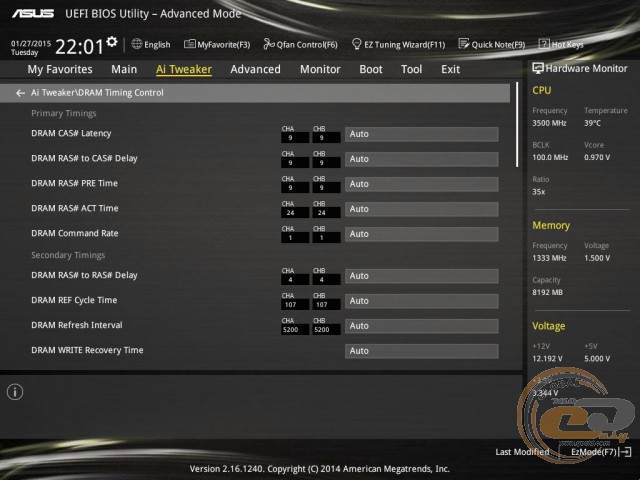Image resolution: width=640 pixels, height=480 pixels.
Task: Click Last Modified
Action: (522, 452)
